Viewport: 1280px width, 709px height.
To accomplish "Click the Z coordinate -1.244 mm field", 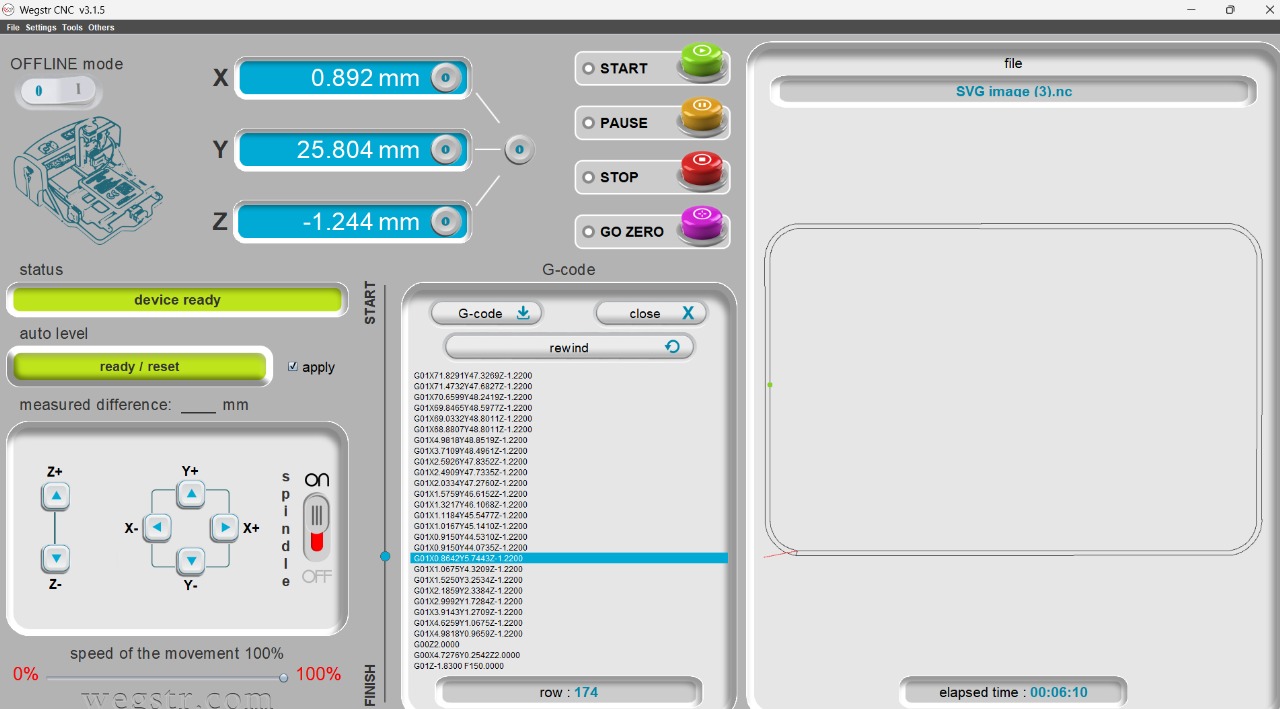I will 352,222.
